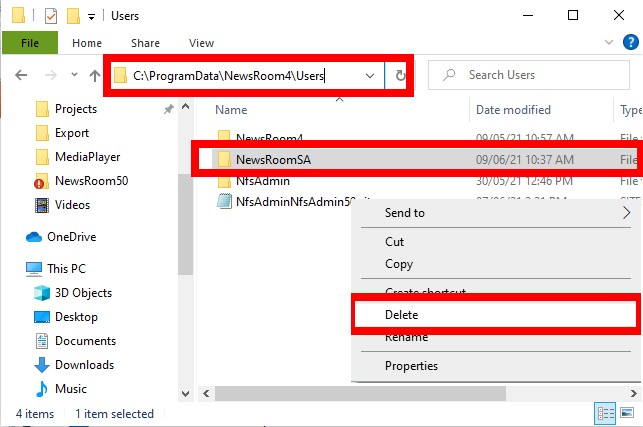
Task: Click the Properties checkmark icon in title bar
Action: tap(51, 16)
